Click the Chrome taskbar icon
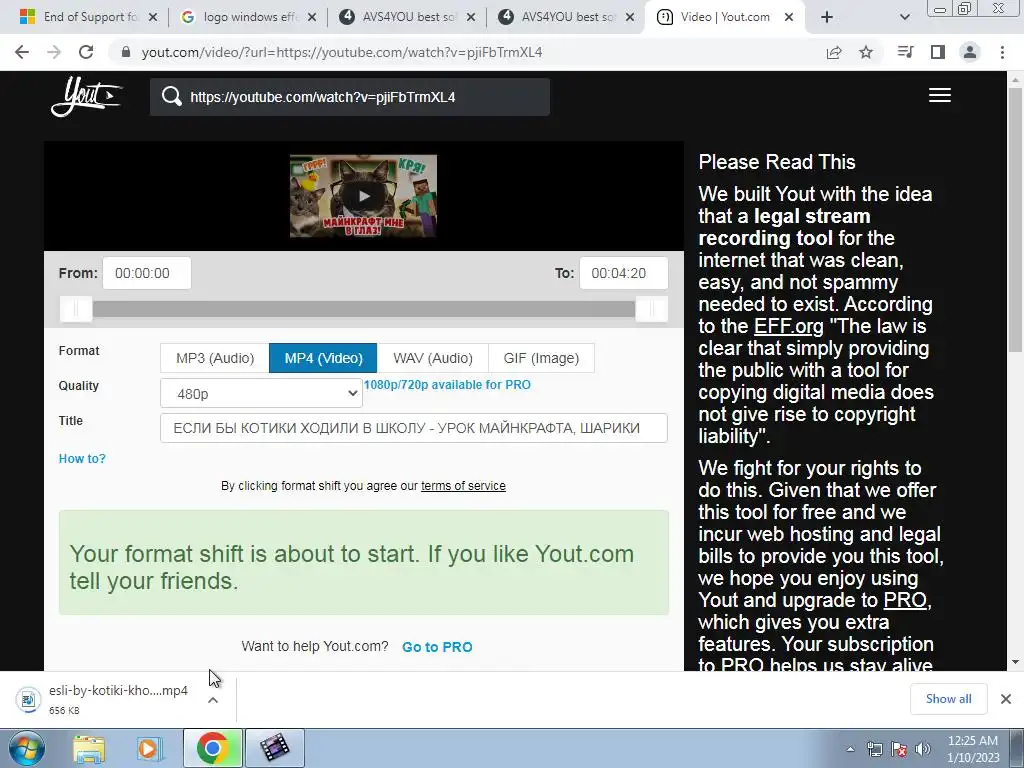The height and width of the screenshot is (768, 1024). [x=213, y=748]
